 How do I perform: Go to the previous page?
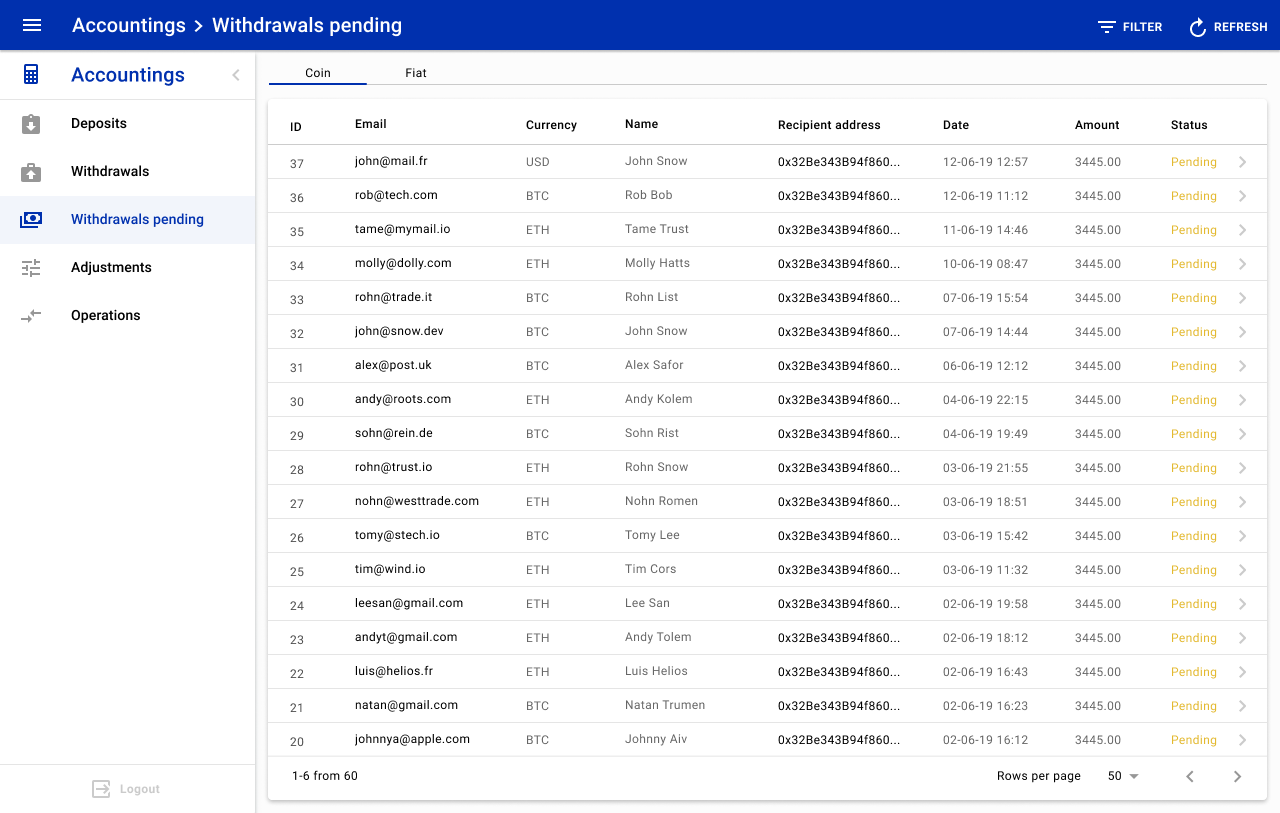click(1190, 776)
